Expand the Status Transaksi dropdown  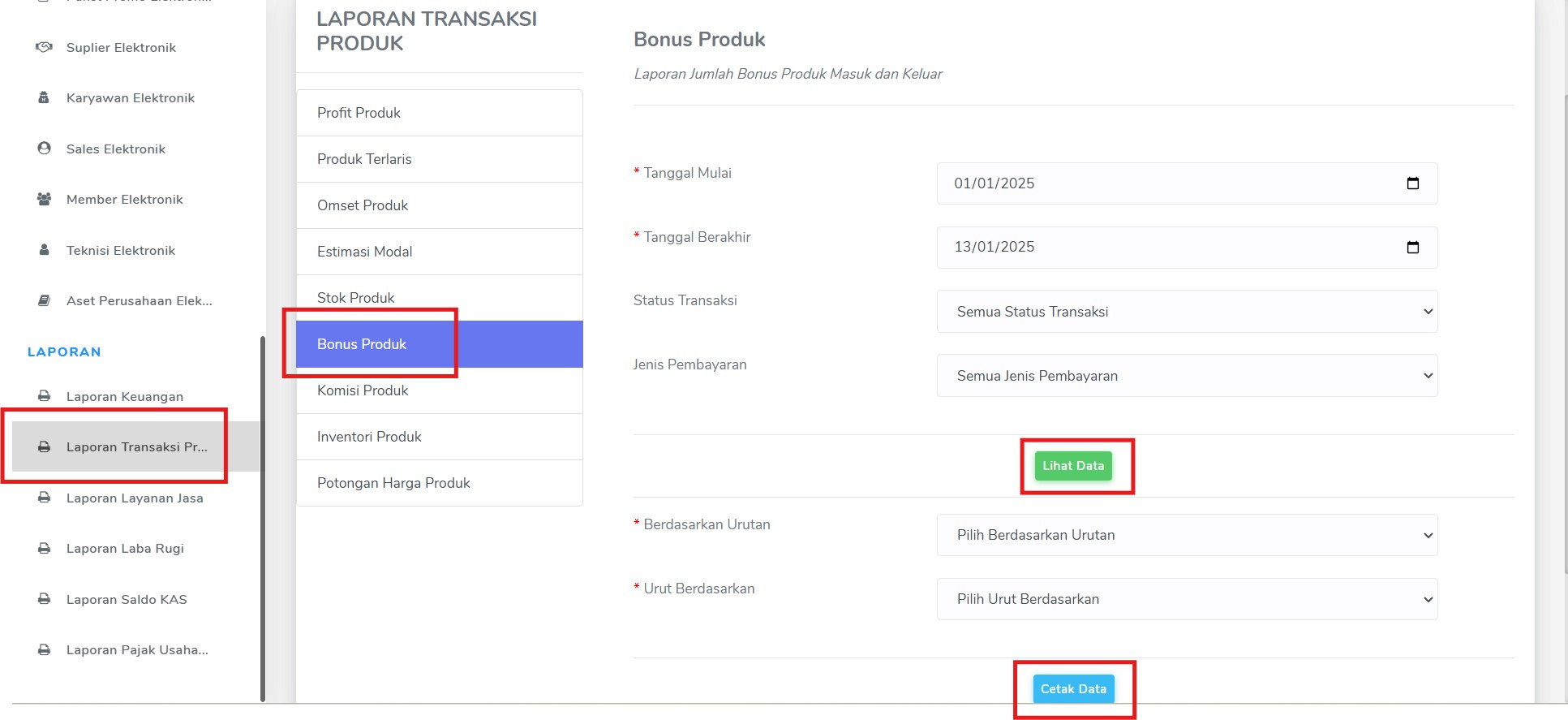tap(1187, 312)
